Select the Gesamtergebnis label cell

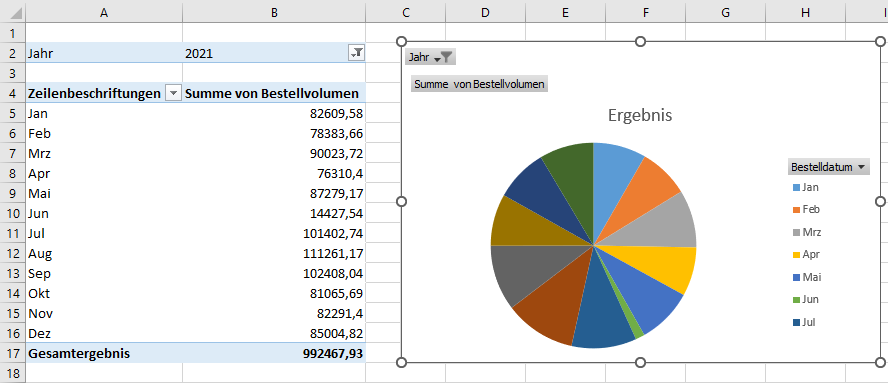(104, 354)
